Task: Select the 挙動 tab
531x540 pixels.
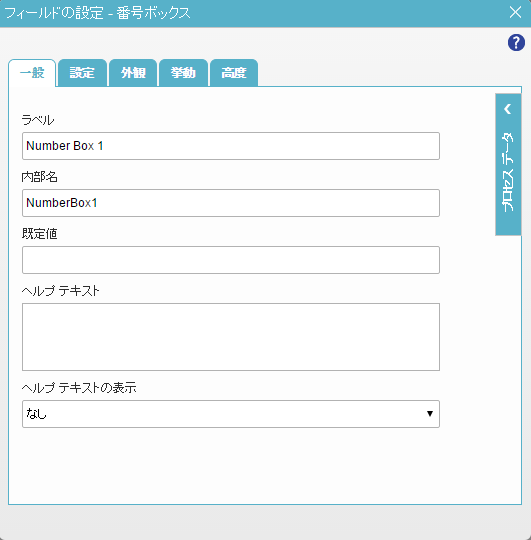Action: [x=183, y=73]
